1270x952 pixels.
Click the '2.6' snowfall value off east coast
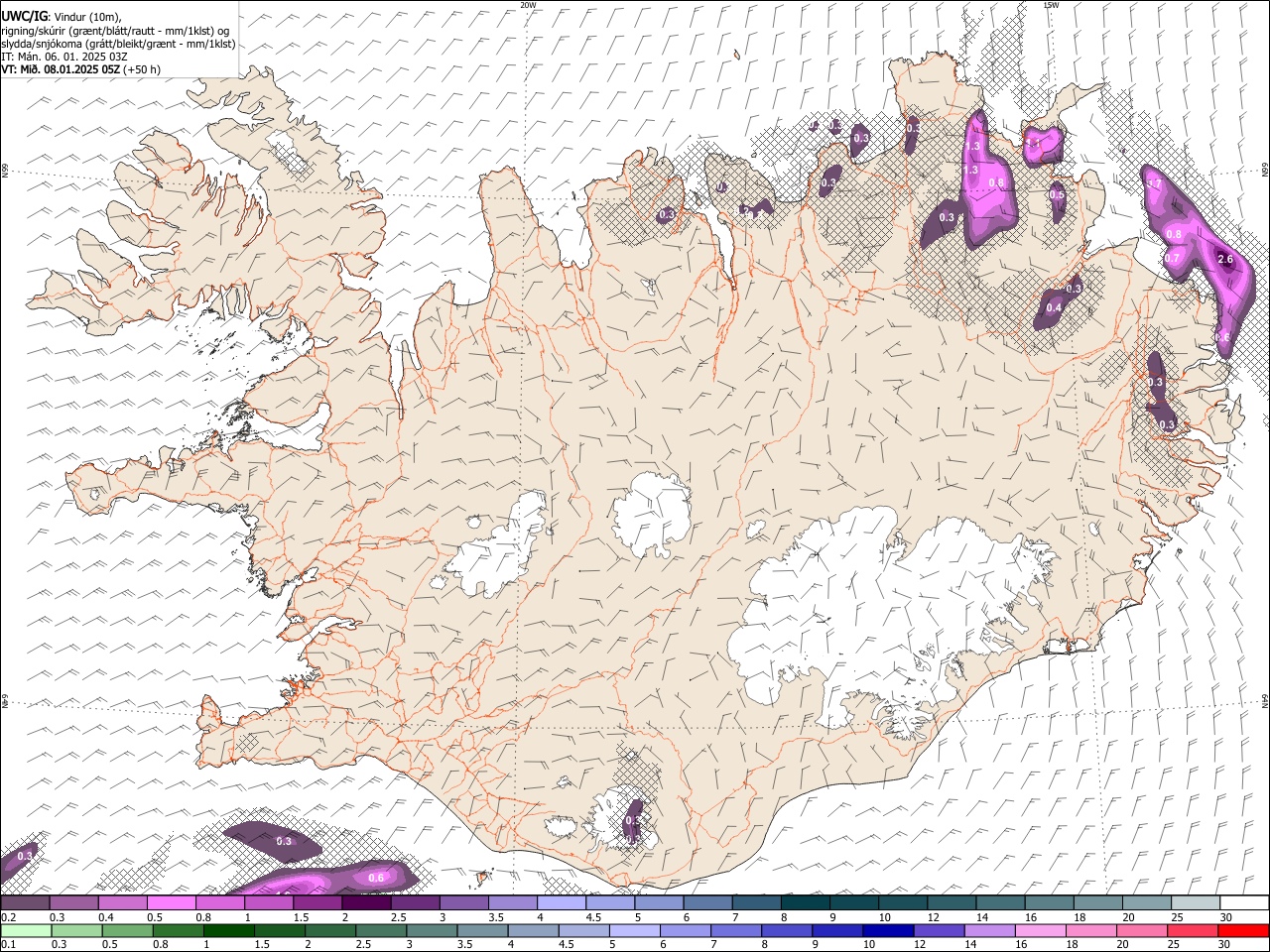[x=1224, y=259]
